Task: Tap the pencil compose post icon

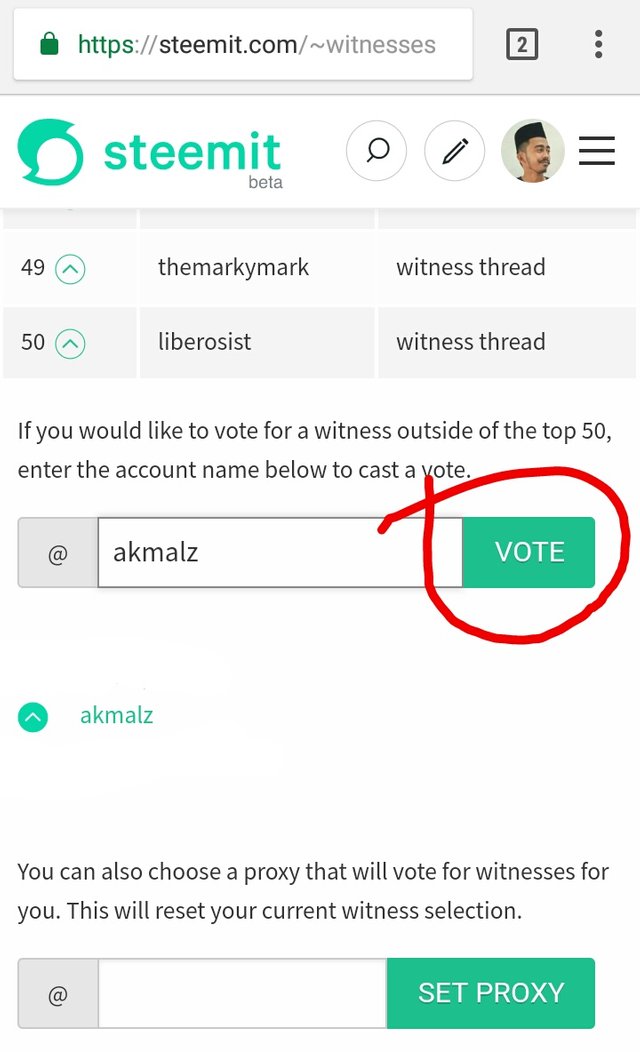Action: 455,151
